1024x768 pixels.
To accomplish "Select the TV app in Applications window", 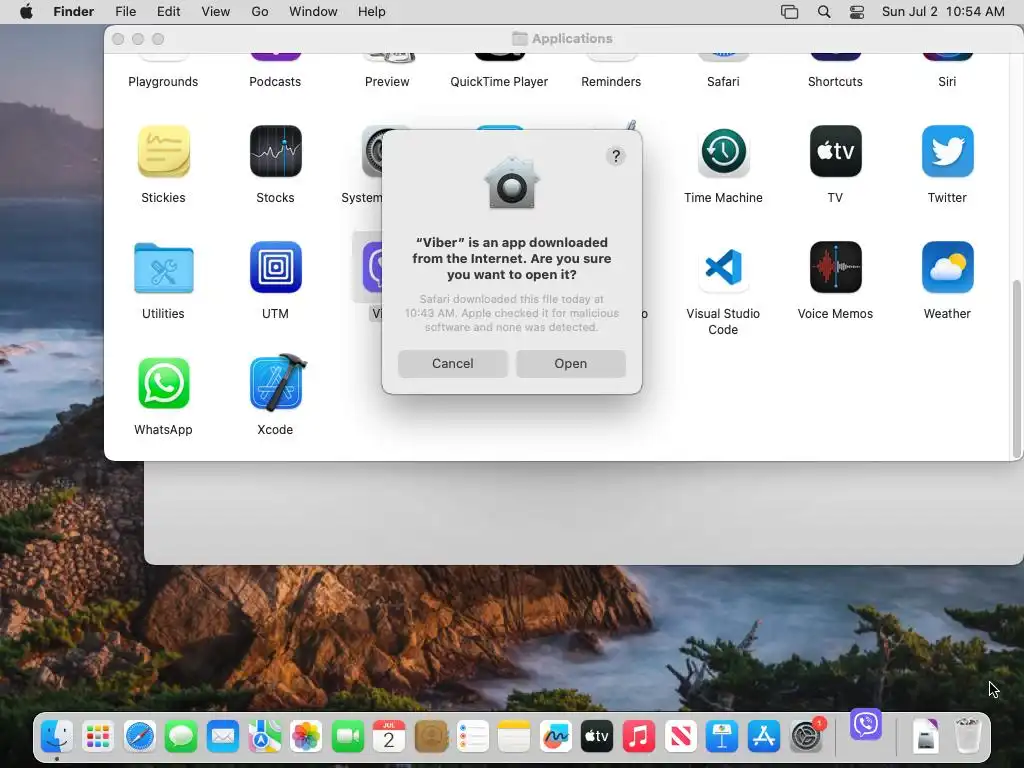I will [835, 152].
